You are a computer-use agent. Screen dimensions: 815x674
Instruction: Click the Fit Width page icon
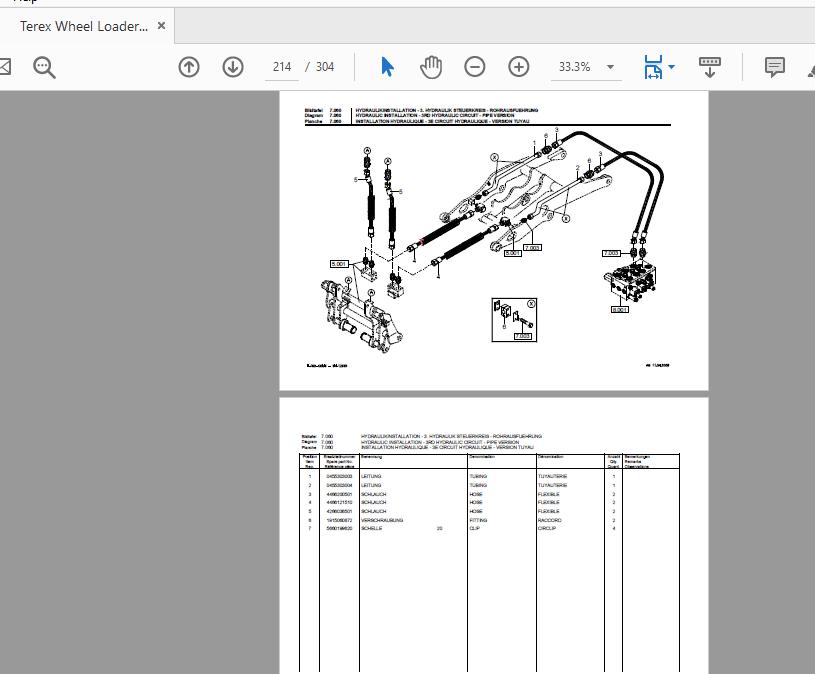654,66
